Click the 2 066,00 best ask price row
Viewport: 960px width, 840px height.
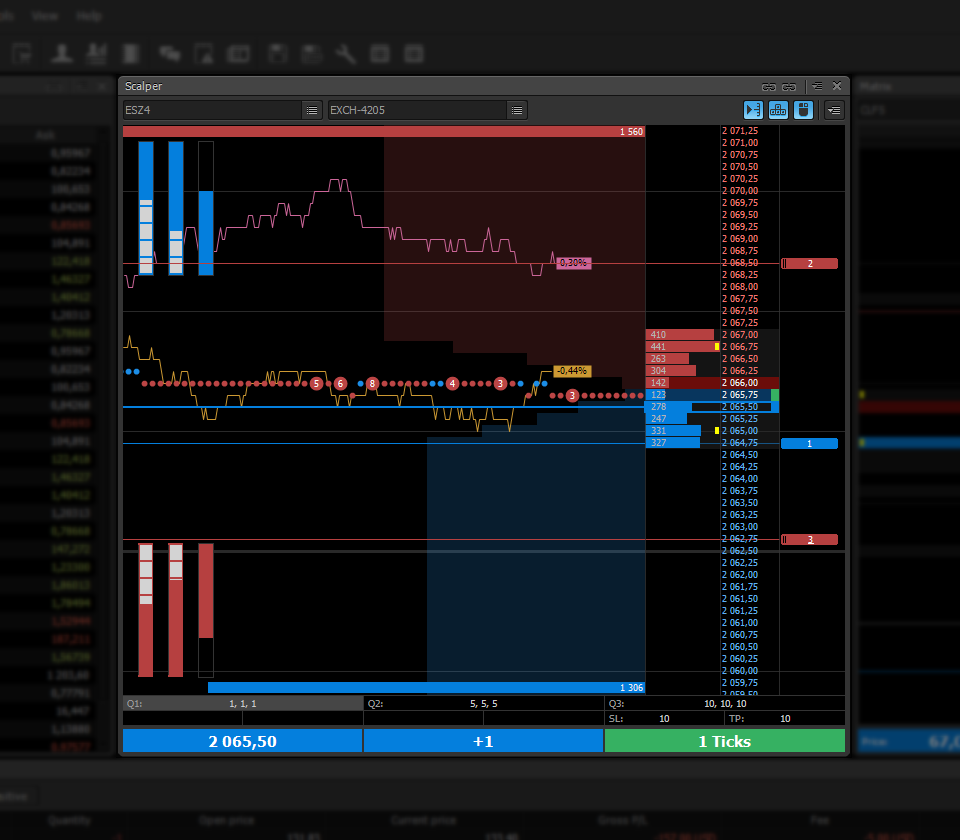pyautogui.click(x=741, y=383)
